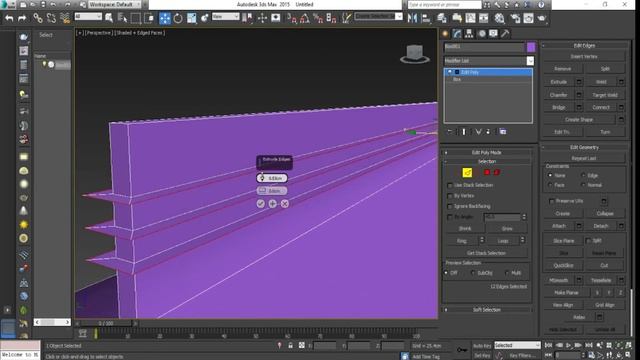Open the Extrude settings box button
This screenshot has height=360, width=640.
tap(579, 82)
